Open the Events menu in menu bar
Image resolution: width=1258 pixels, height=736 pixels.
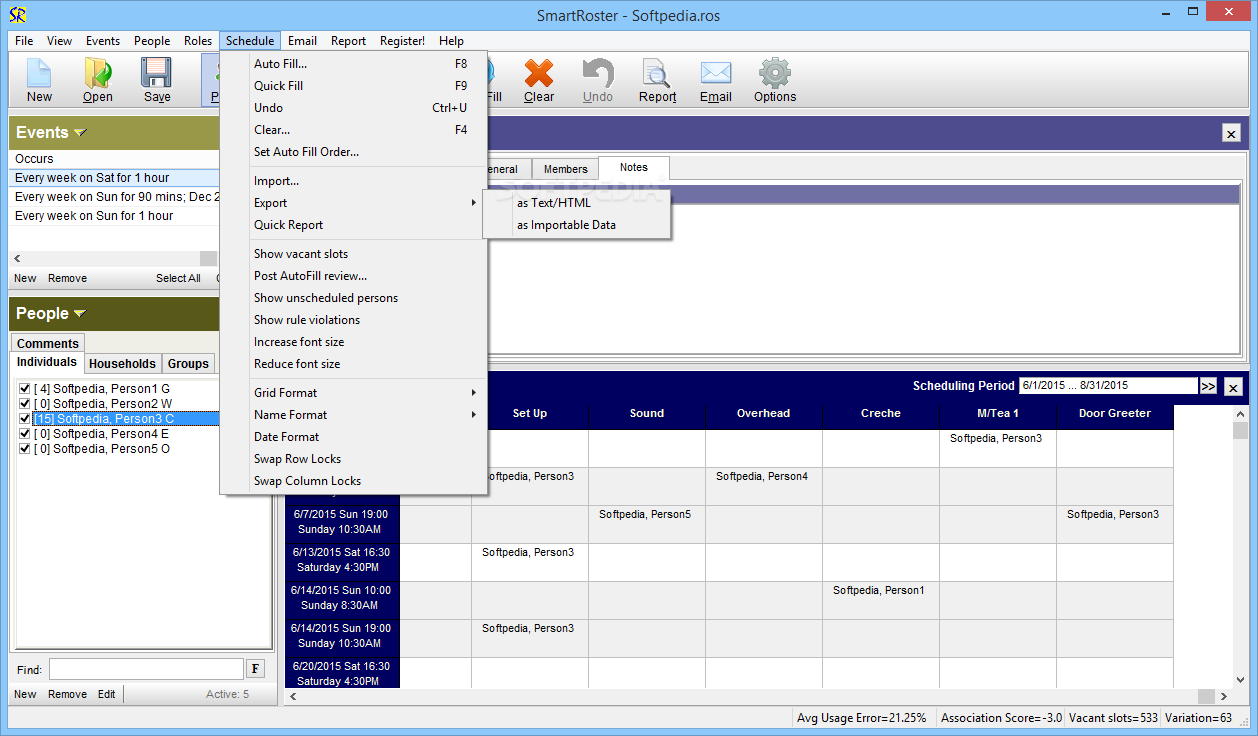103,41
